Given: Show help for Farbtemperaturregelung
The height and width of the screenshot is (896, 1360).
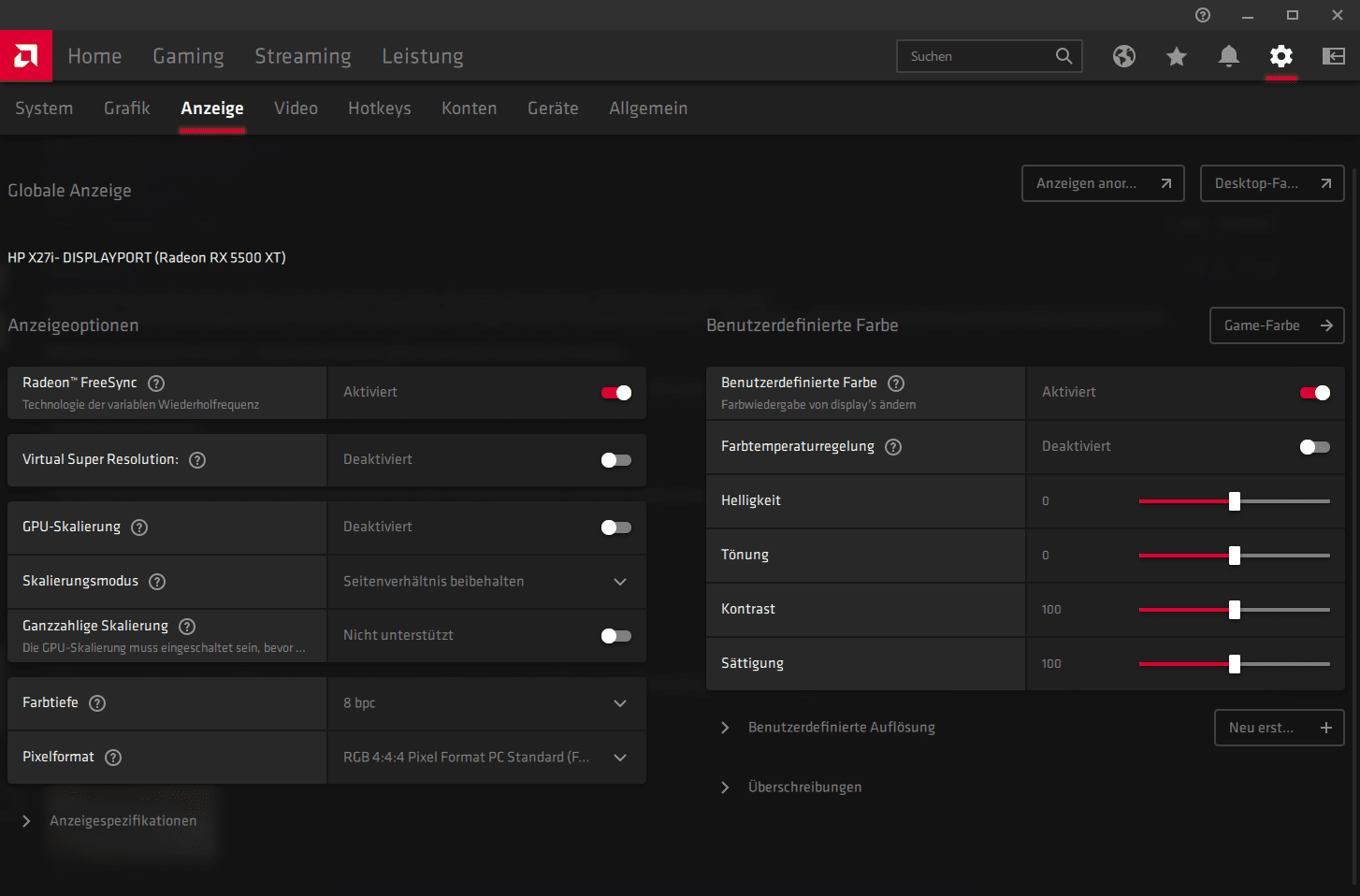Looking at the screenshot, I should coord(893,446).
